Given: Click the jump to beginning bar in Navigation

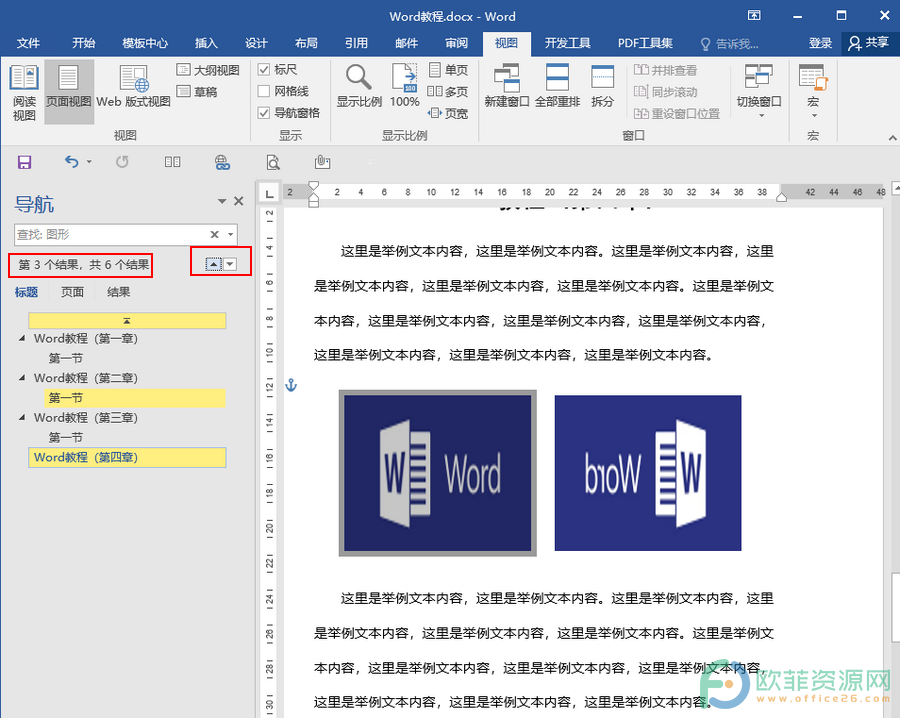Looking at the screenshot, I should pos(127,320).
